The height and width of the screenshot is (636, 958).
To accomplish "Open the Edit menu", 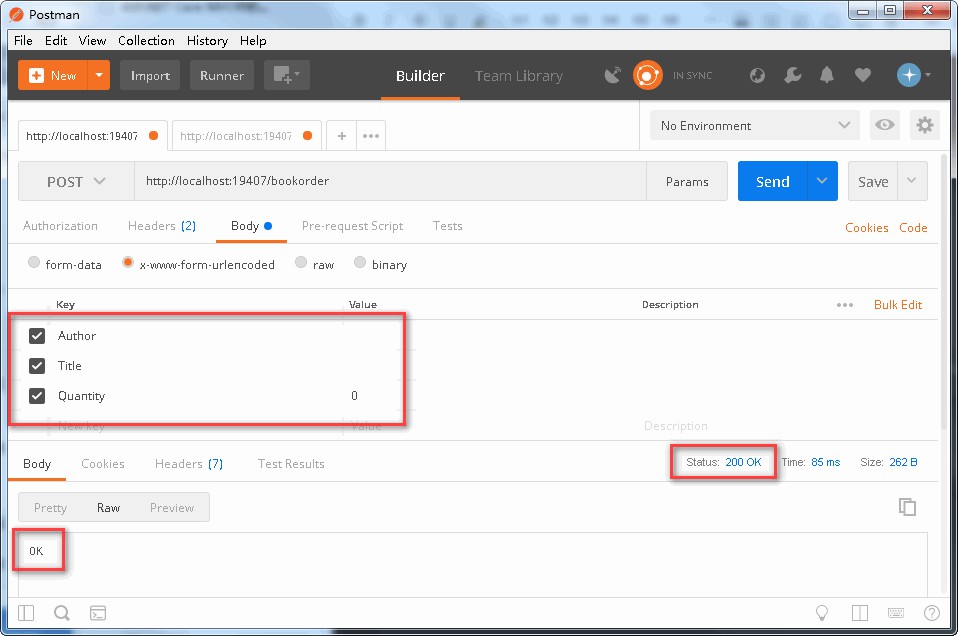I will click(56, 40).
